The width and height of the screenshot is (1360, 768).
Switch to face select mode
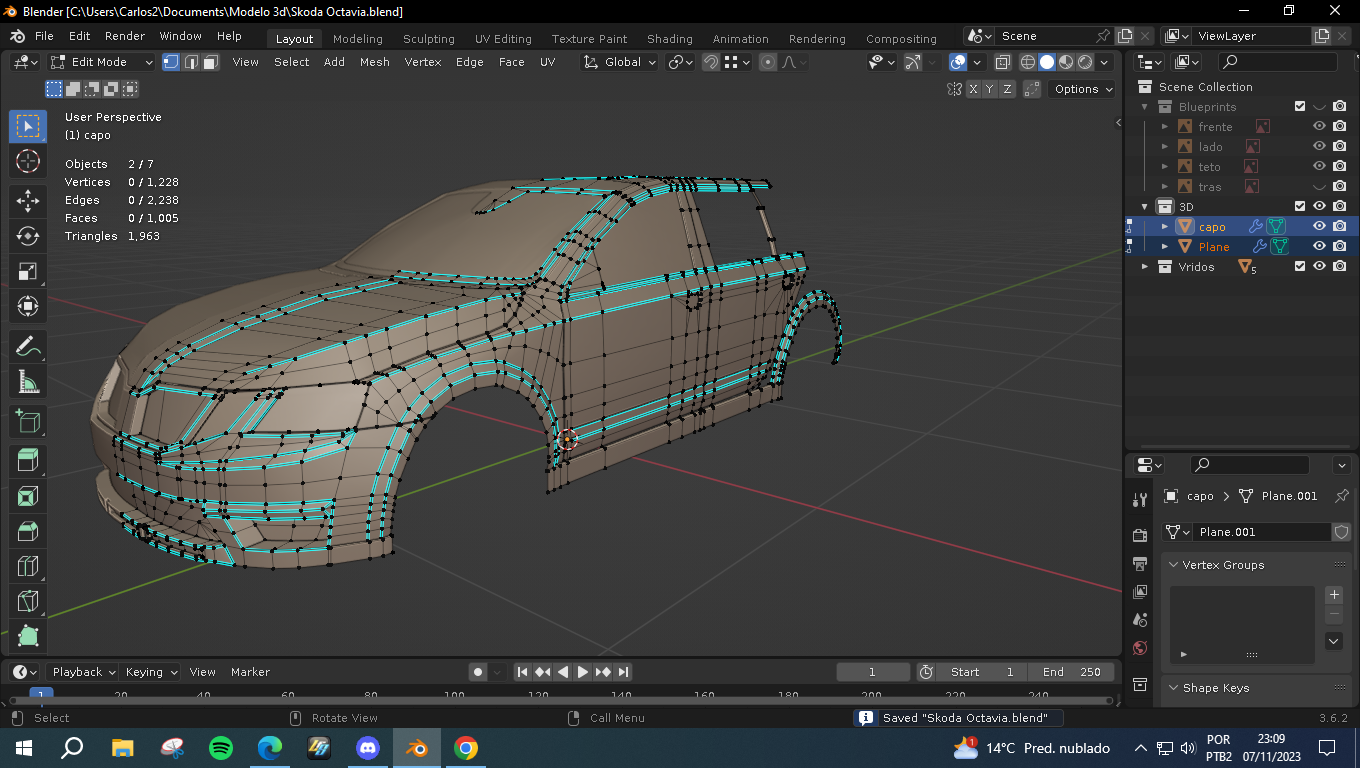pos(211,62)
